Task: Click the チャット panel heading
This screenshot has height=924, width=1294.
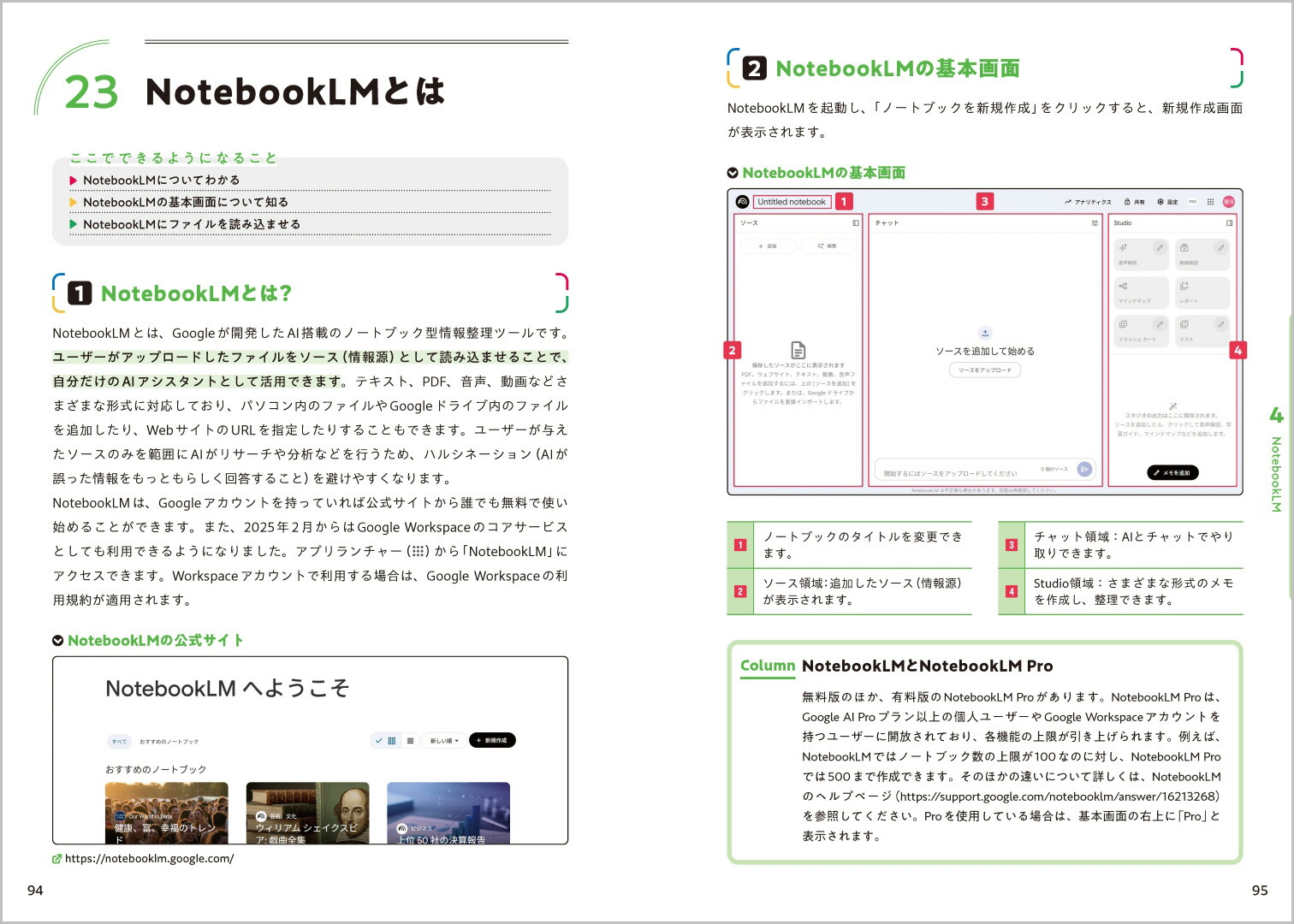Action: pos(887,222)
